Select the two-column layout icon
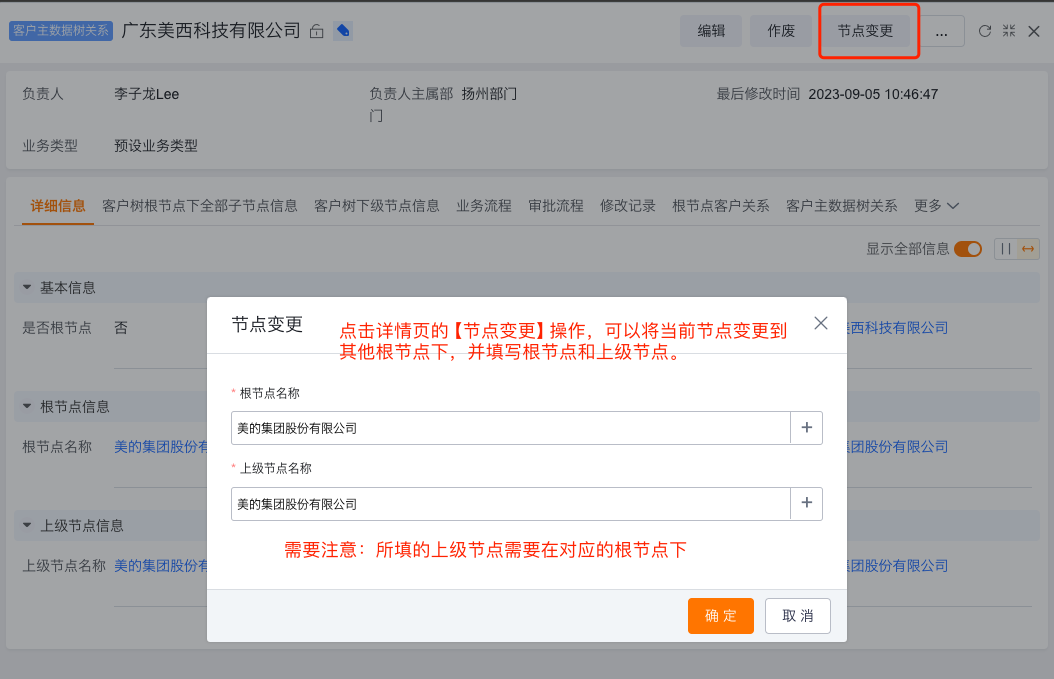This screenshot has width=1054, height=679. click(1006, 249)
